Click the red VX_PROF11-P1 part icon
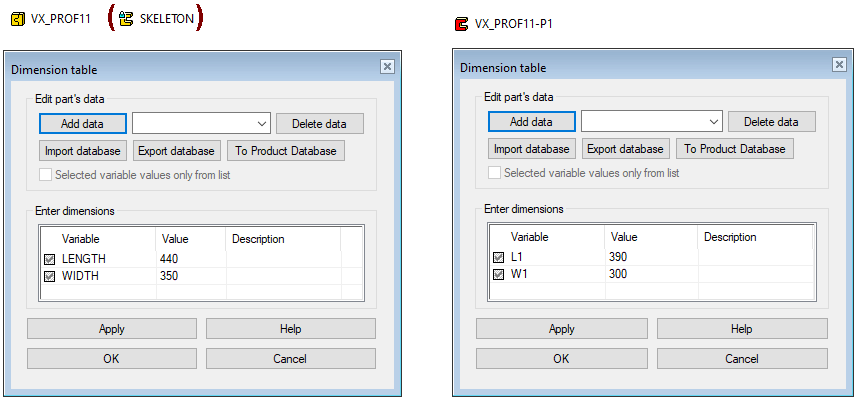 (x=462, y=23)
